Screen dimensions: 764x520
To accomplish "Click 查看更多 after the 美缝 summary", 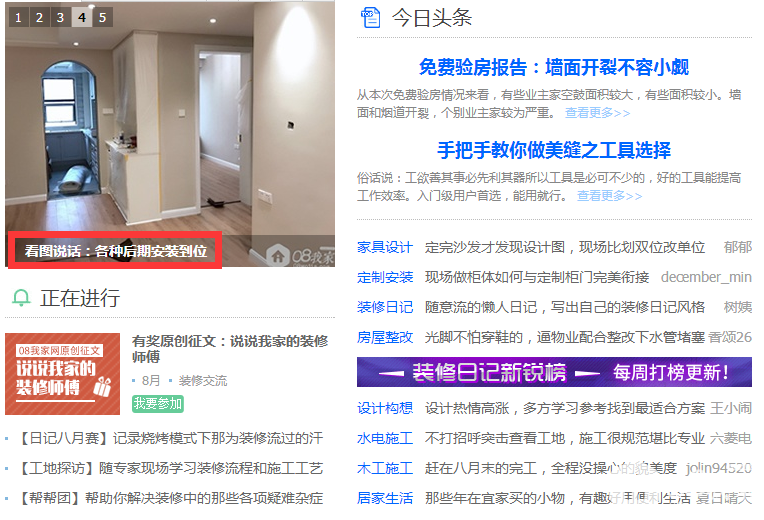I will (610, 196).
